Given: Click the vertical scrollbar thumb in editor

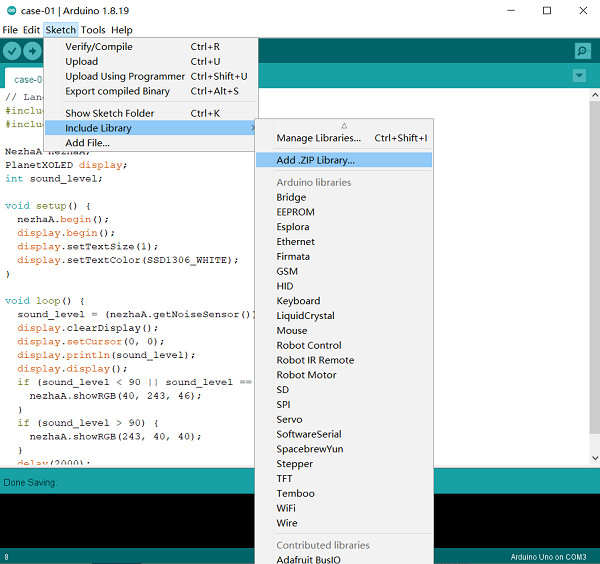Looking at the screenshot, I should [595, 267].
